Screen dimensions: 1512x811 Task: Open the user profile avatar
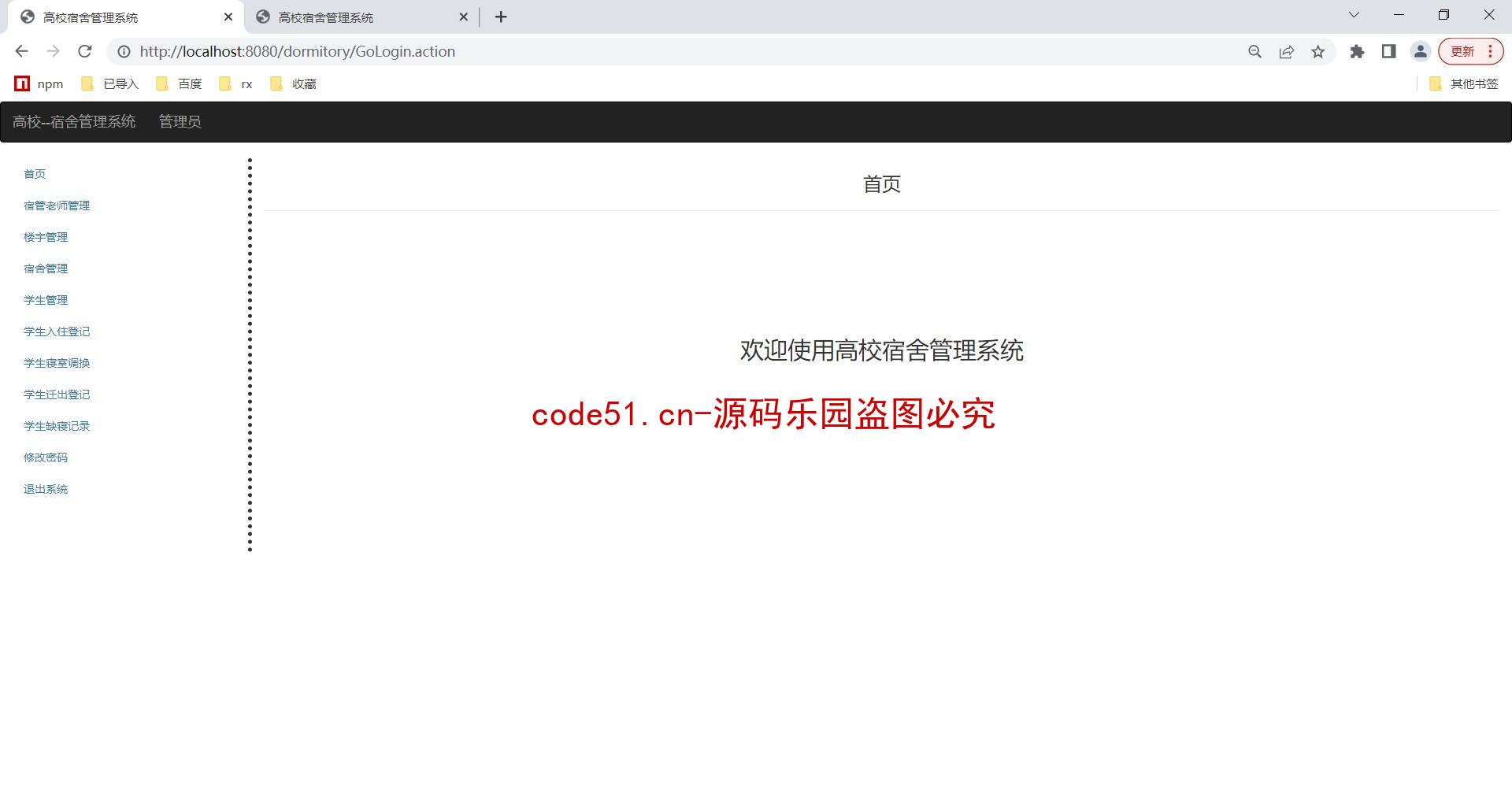(x=1420, y=51)
